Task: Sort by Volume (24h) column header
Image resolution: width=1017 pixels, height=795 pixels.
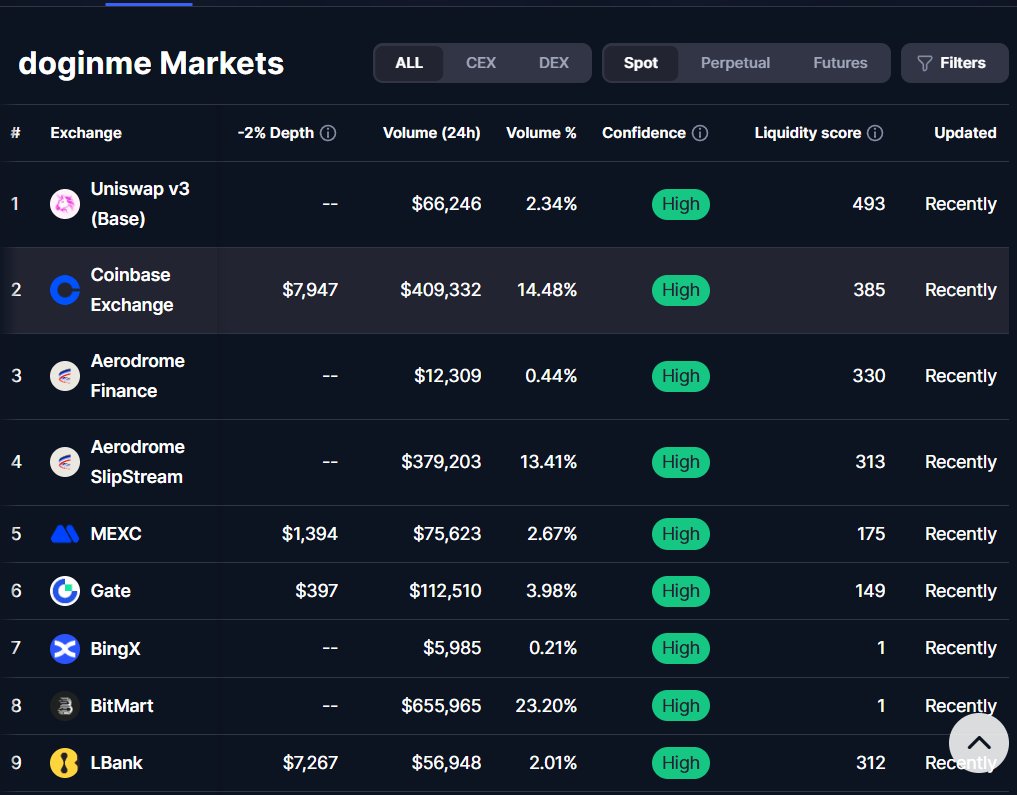Action: (x=431, y=133)
